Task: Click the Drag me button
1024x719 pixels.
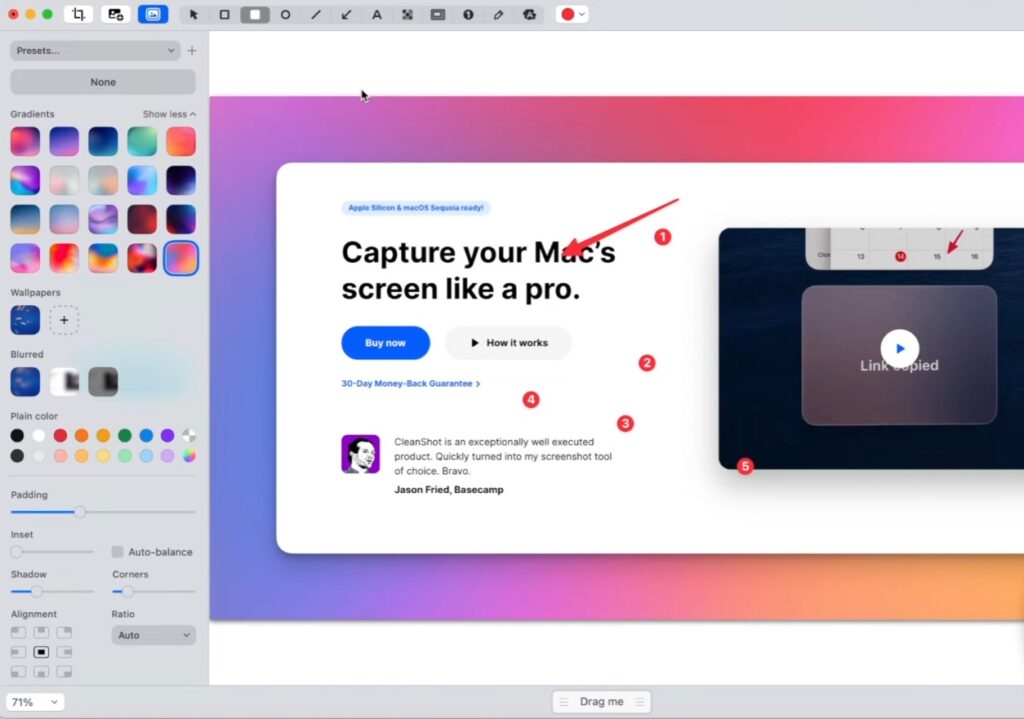Action: point(601,701)
